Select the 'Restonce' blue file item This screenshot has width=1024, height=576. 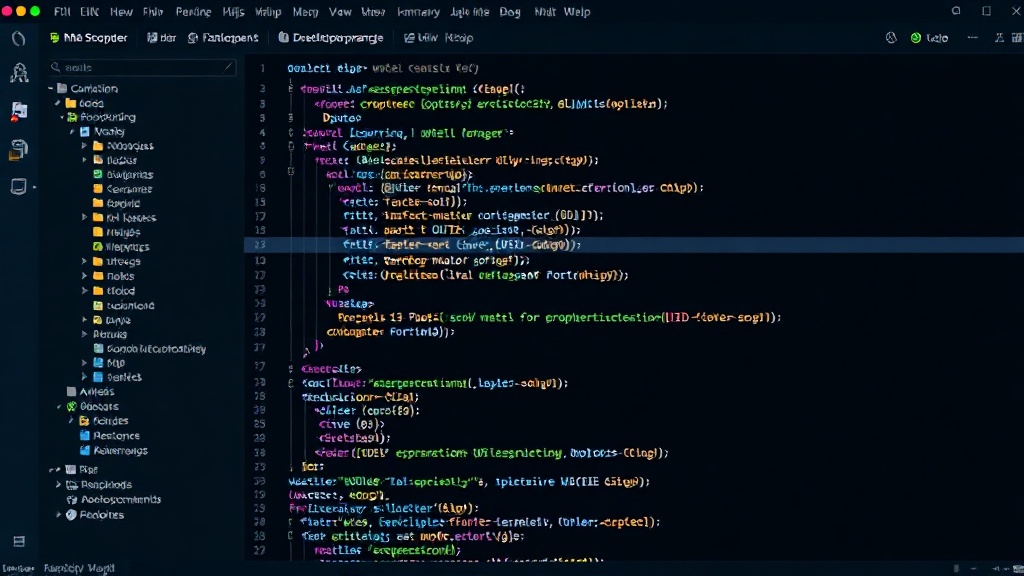coord(110,436)
